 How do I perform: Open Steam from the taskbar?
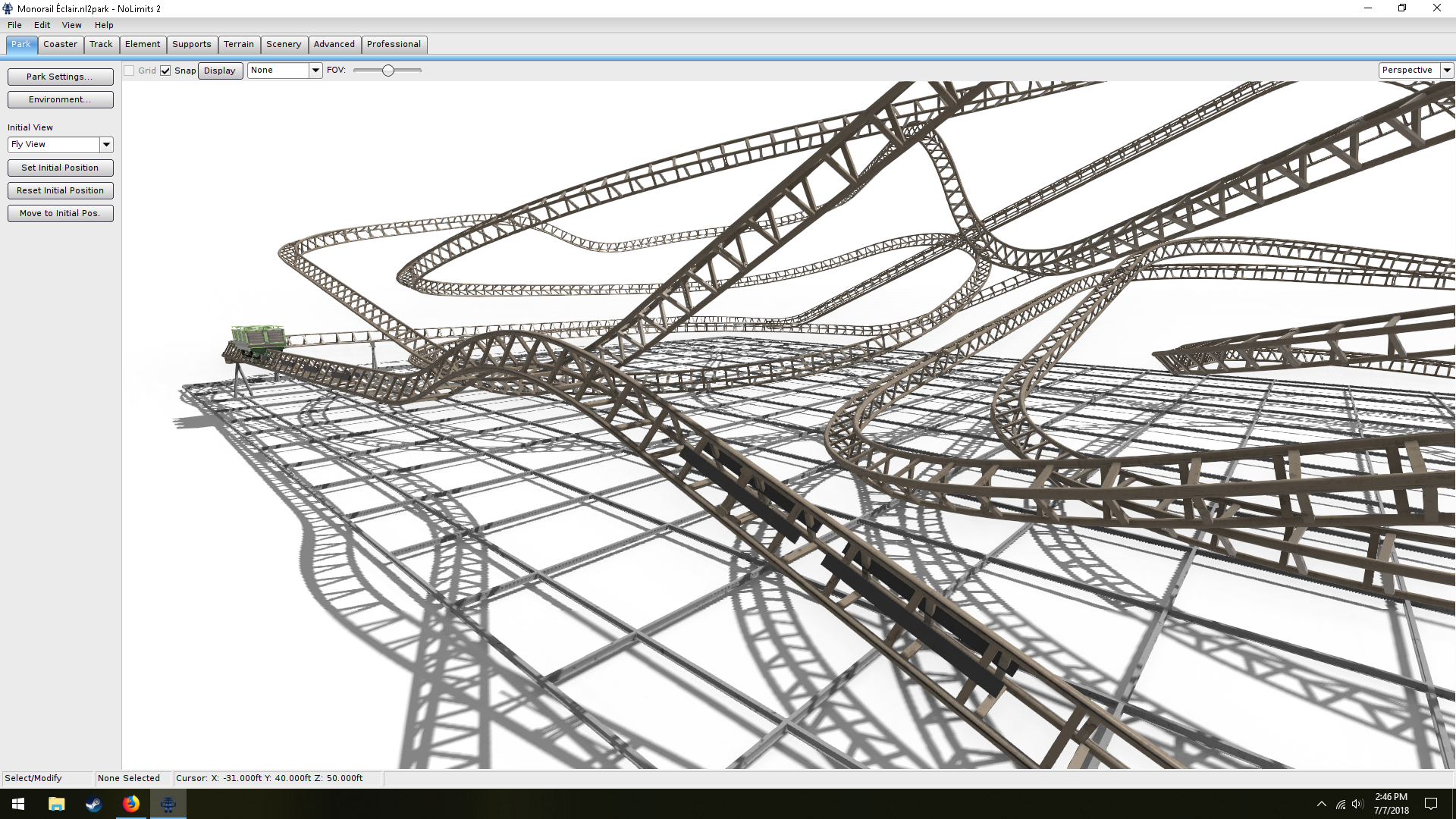click(x=93, y=804)
